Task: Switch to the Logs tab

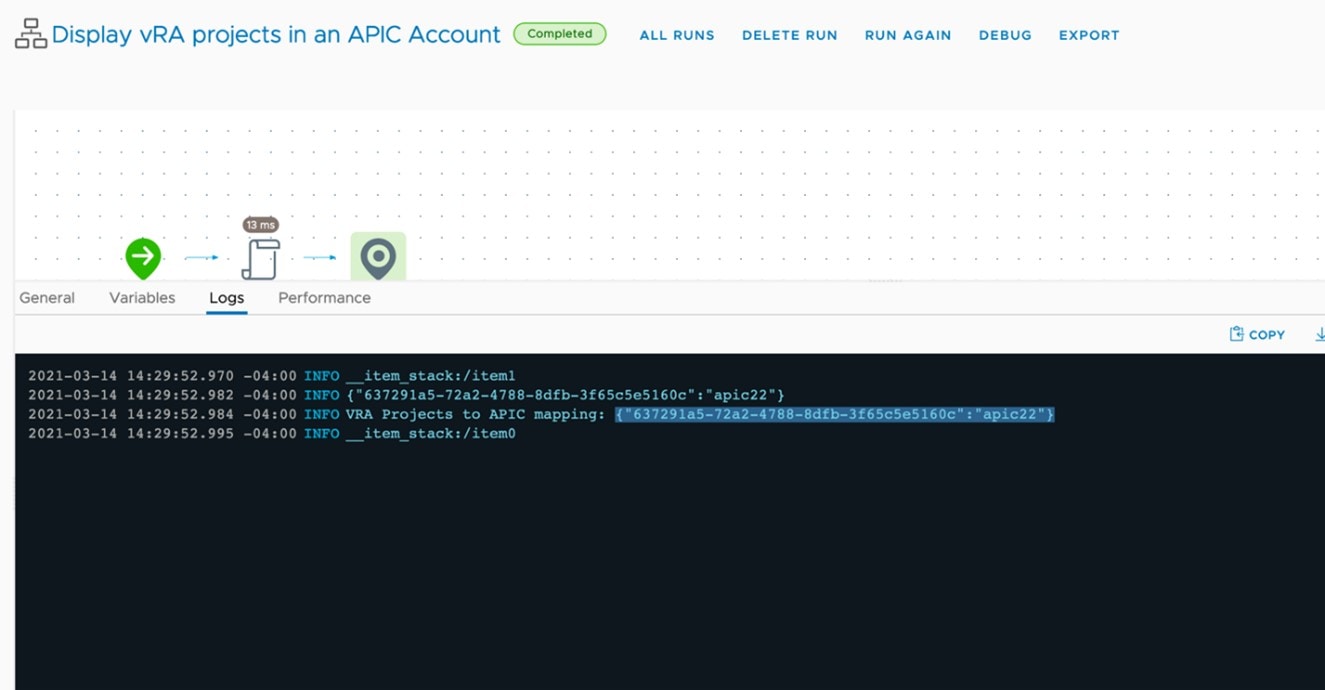Action: pos(226,298)
